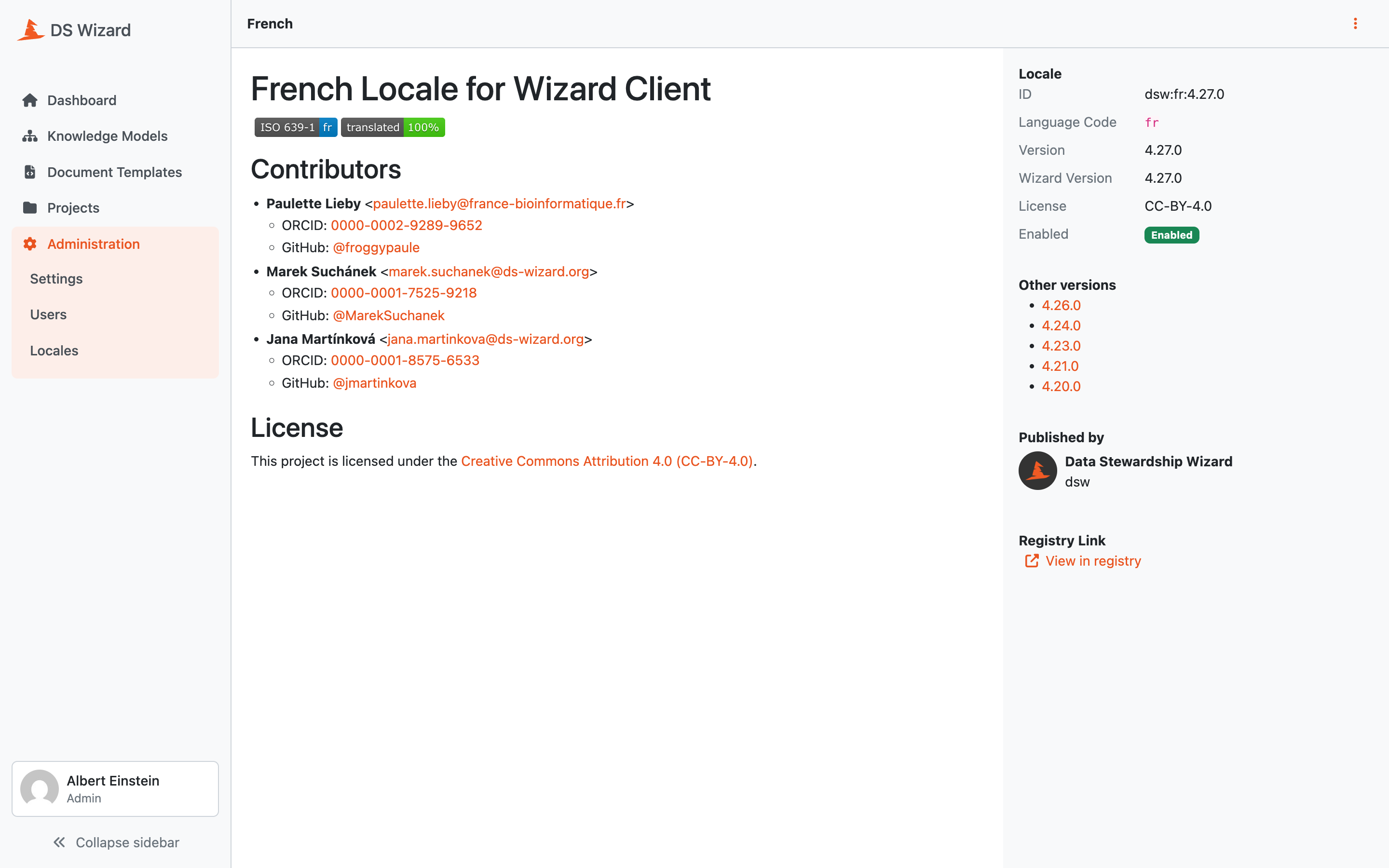1389x868 pixels.
Task: Click the translated 100% badge
Action: point(393,127)
